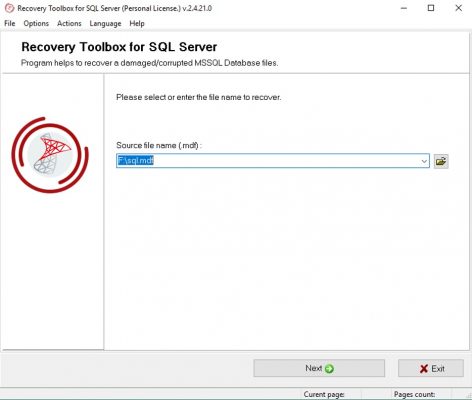Click the app icon in the title bar

tap(9, 8)
